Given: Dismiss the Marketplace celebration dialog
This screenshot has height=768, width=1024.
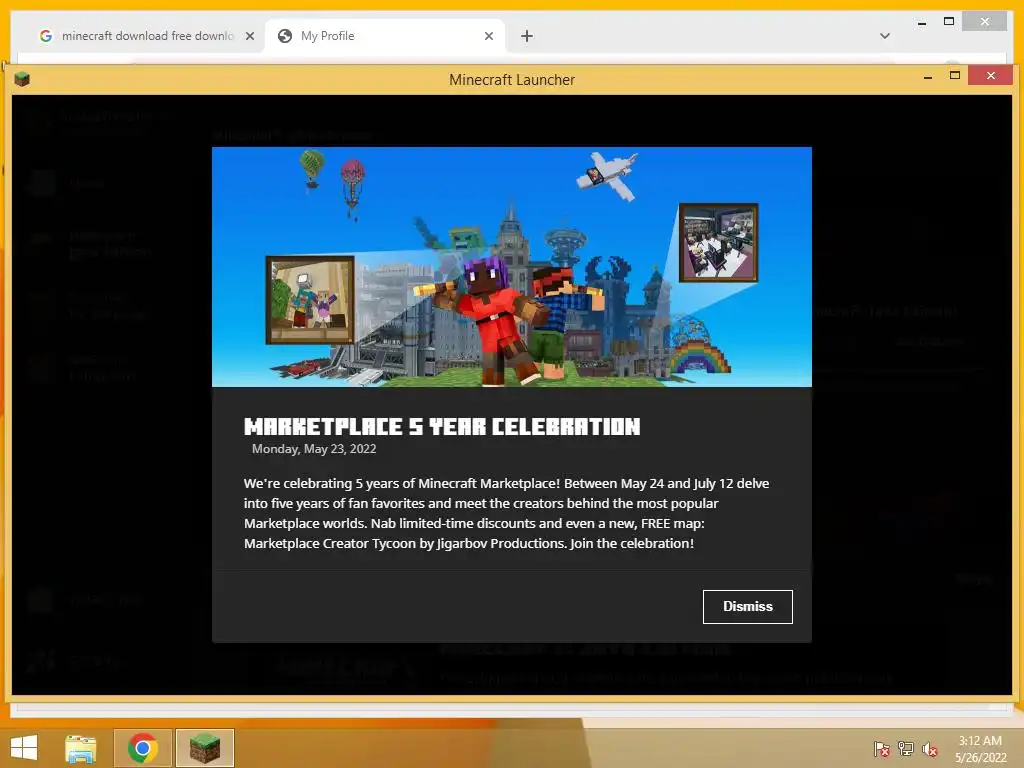Looking at the screenshot, I should click(747, 607).
